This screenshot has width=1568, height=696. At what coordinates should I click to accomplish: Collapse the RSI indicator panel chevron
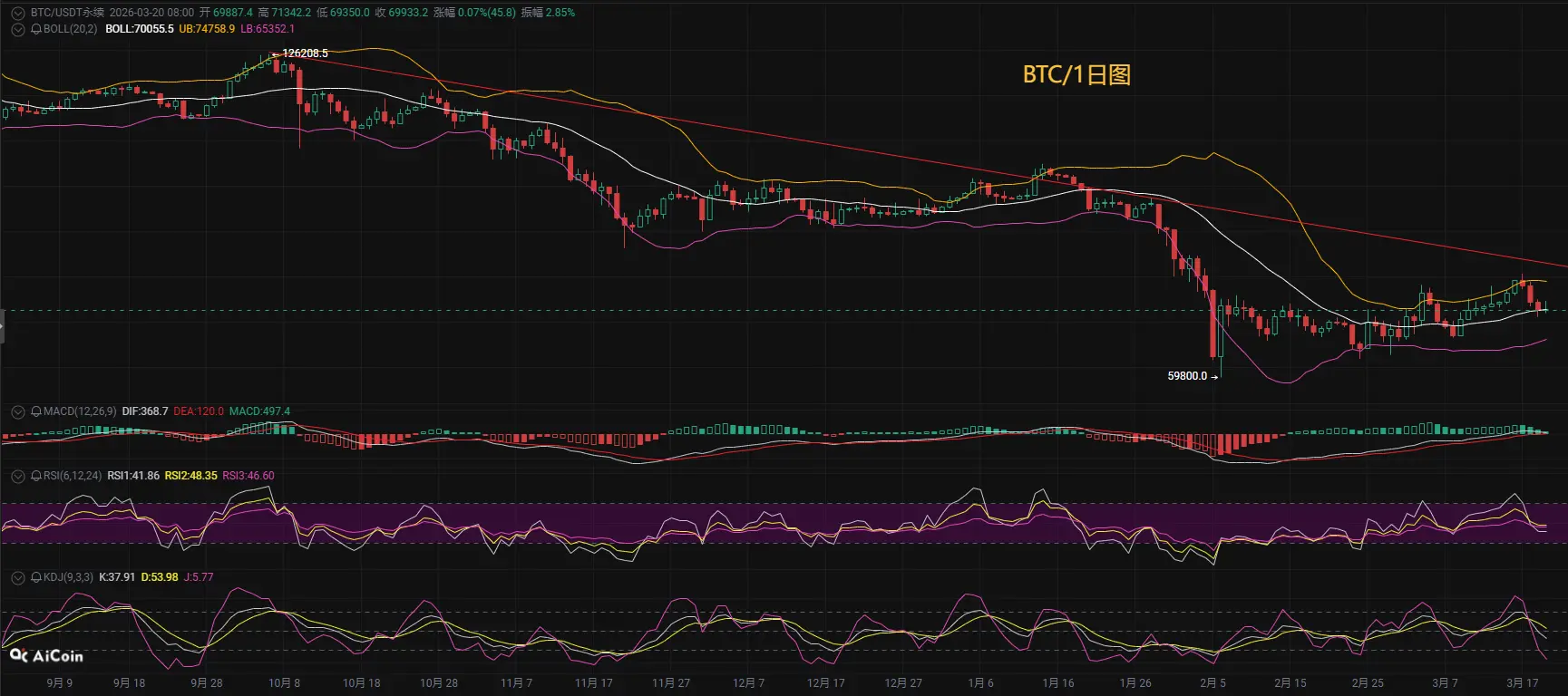17,476
